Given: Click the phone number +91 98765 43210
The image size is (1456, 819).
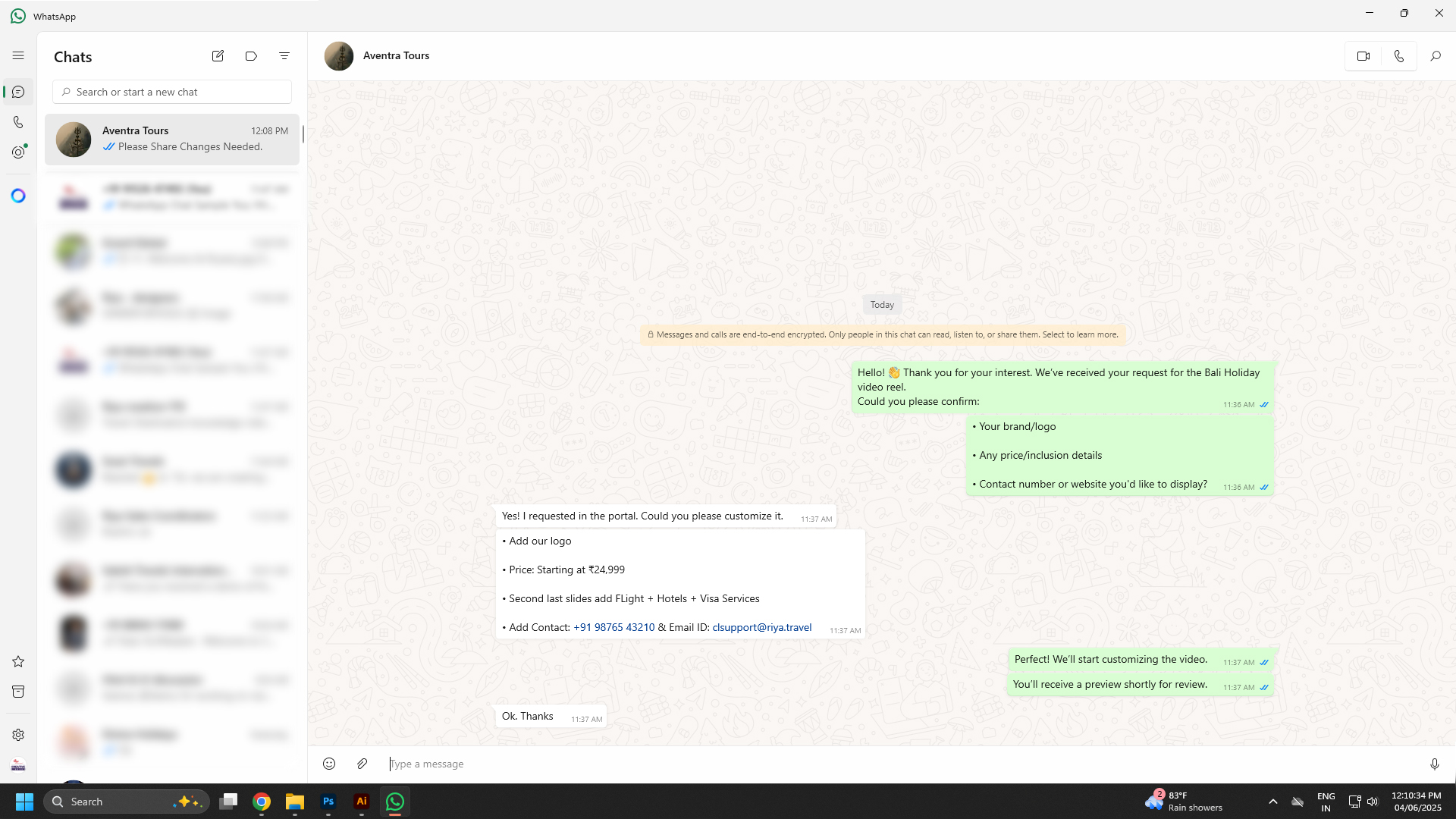Looking at the screenshot, I should click(x=614, y=627).
